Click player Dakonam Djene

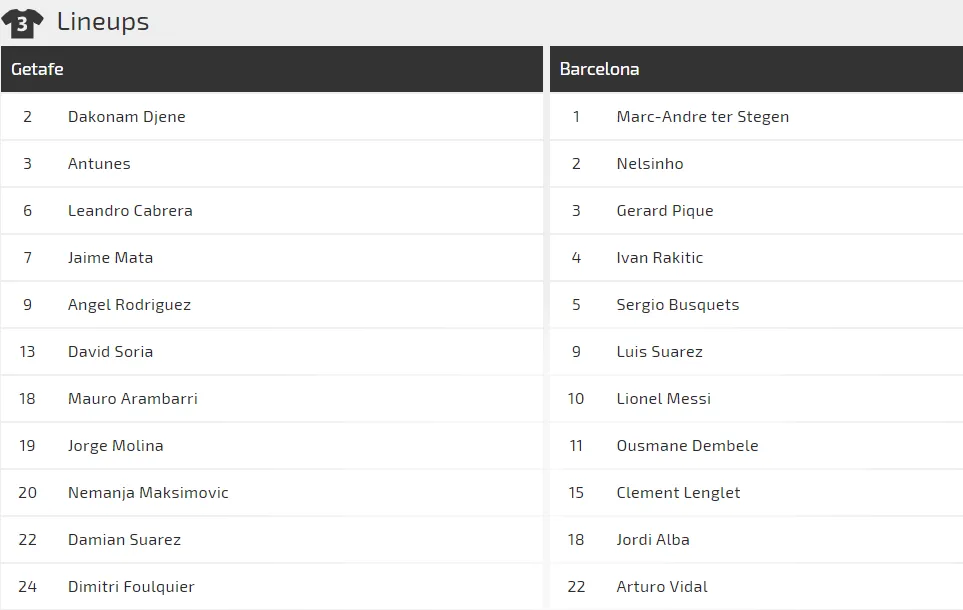point(126,117)
